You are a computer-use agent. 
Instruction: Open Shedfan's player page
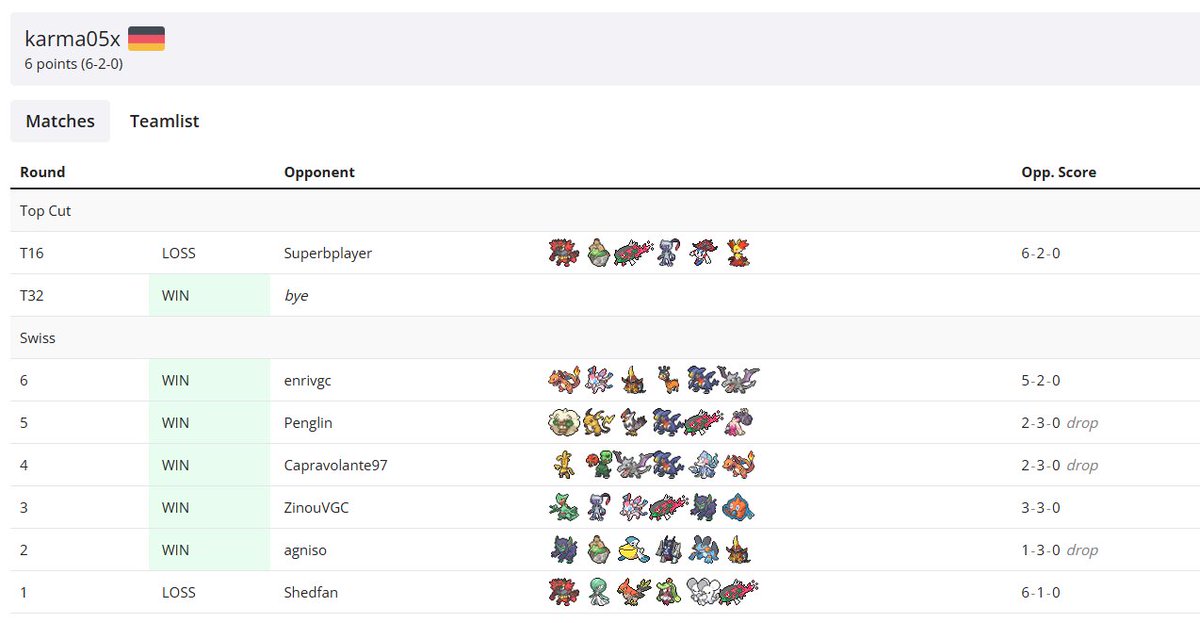click(x=311, y=592)
